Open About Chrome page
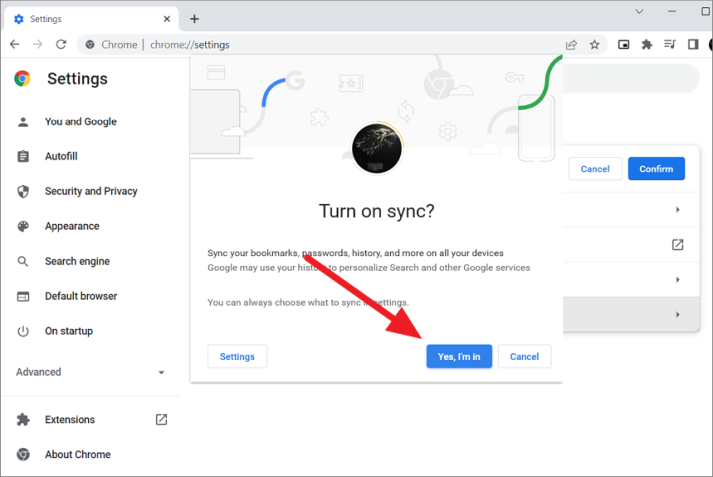The height and width of the screenshot is (477, 713). pyautogui.click(x=78, y=454)
